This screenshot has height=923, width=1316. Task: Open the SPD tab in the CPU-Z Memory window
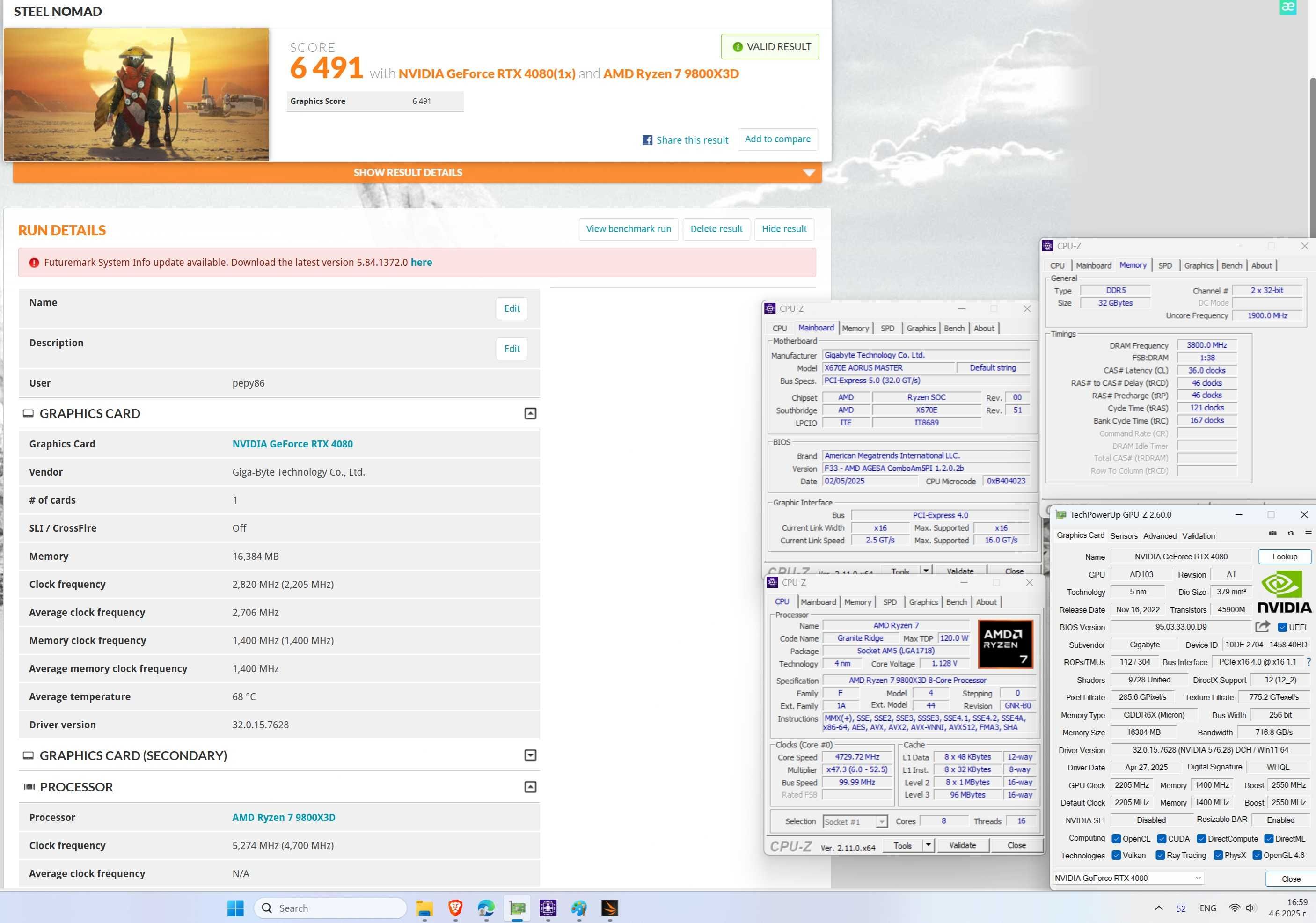[1165, 265]
